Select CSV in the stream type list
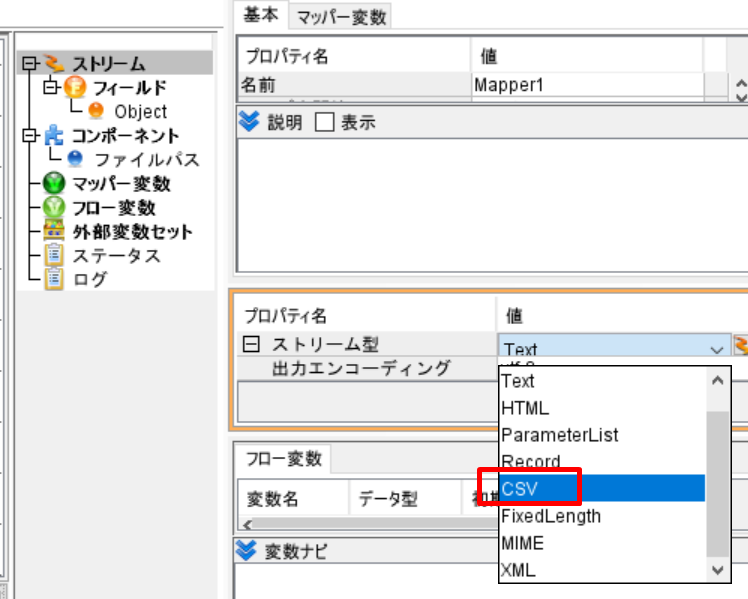This screenshot has width=748, height=599. (602, 488)
